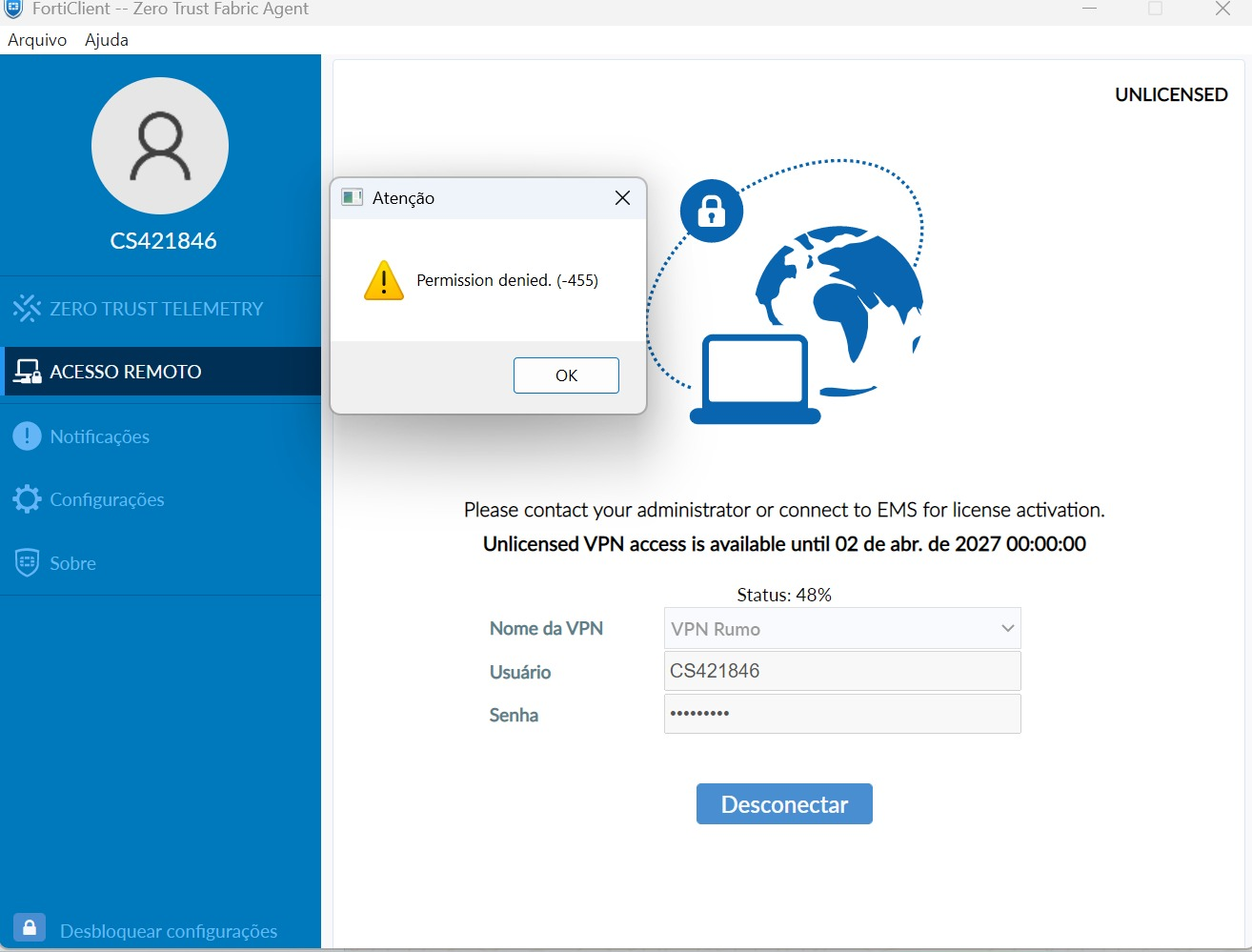
Task: Click the Configurações gear icon
Action: tap(27, 499)
